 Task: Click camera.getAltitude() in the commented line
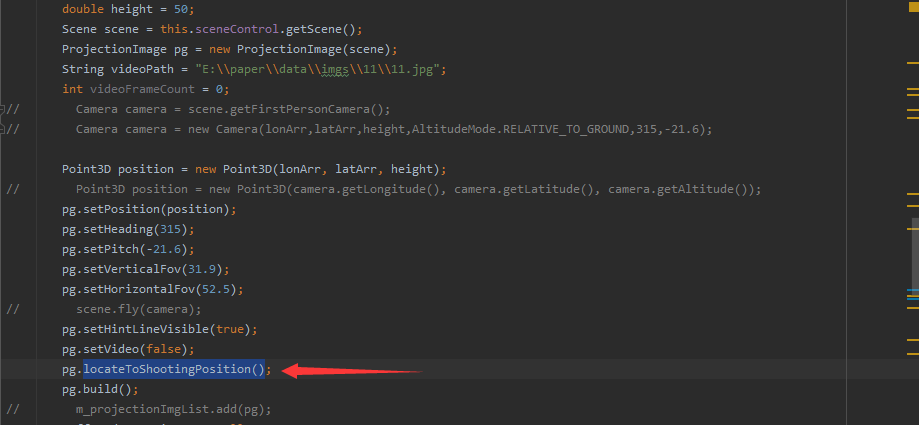680,189
